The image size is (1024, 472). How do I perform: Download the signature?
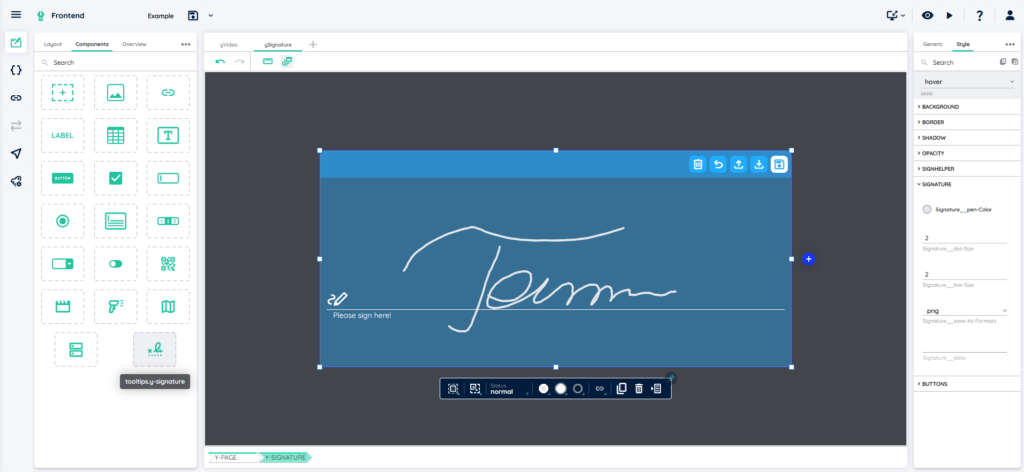[758, 165]
